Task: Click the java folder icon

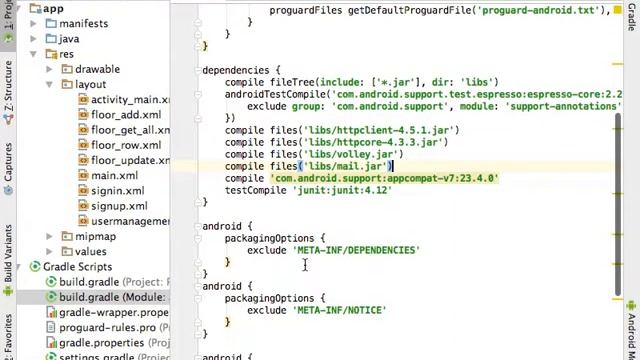Action: 51,39
